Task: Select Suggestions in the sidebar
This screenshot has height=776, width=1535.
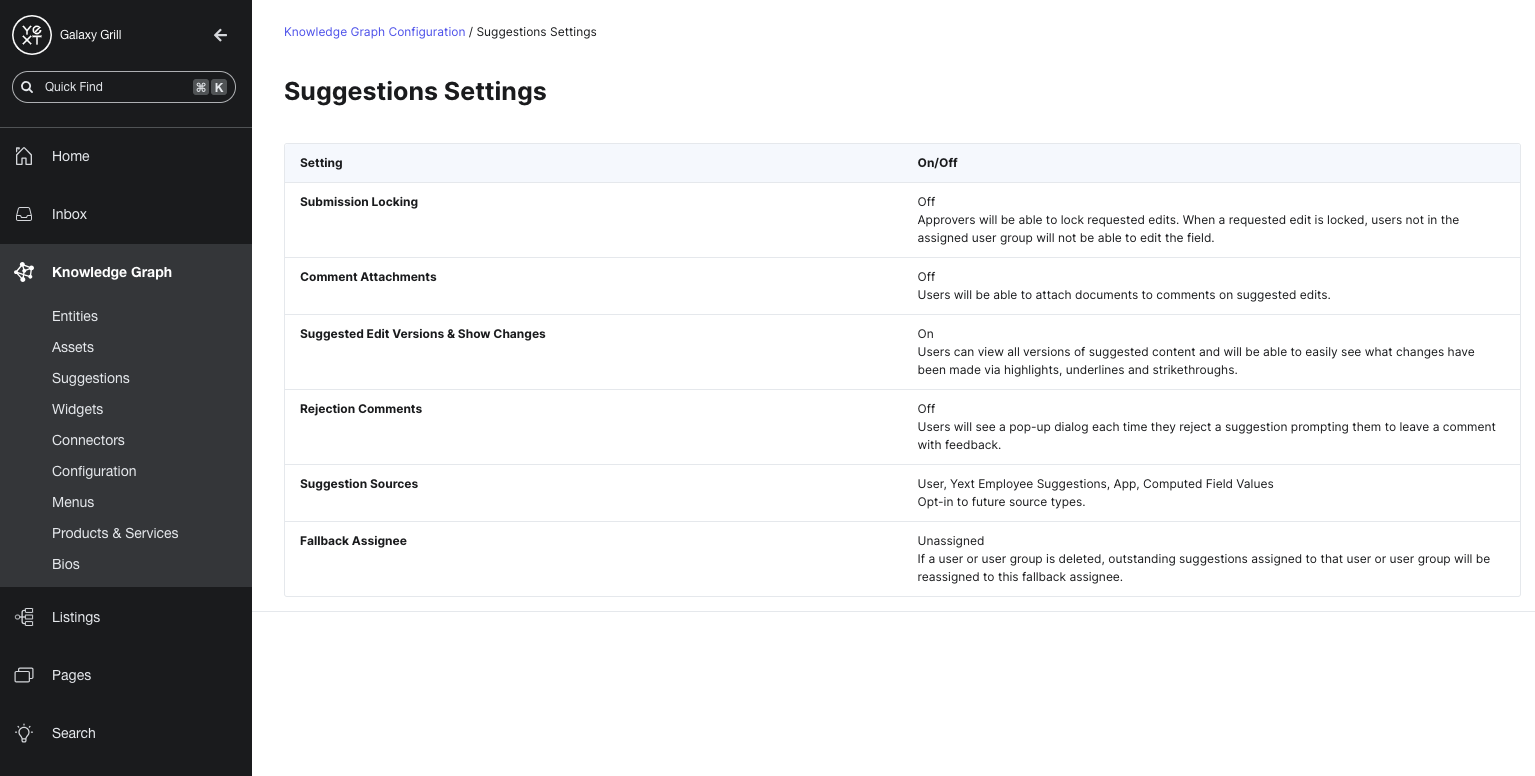Action: 90,378
